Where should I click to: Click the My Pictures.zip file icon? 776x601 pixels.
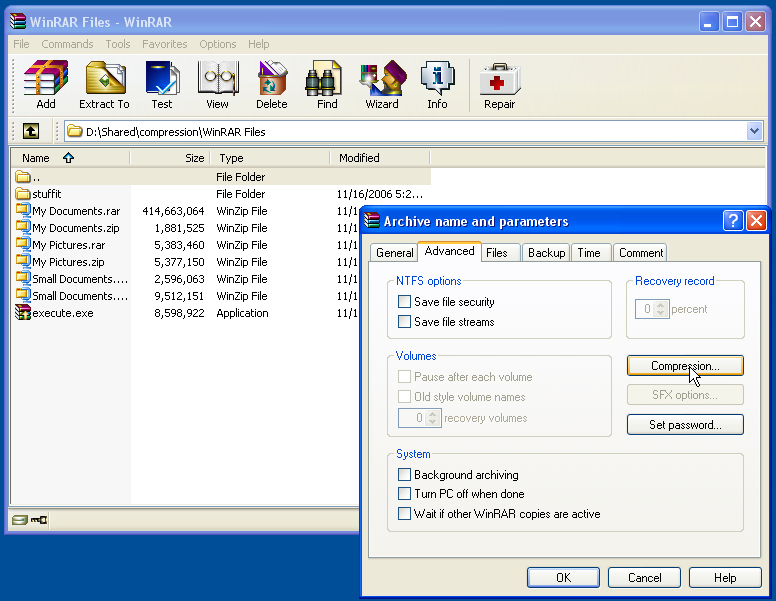pyautogui.click(x=23, y=261)
